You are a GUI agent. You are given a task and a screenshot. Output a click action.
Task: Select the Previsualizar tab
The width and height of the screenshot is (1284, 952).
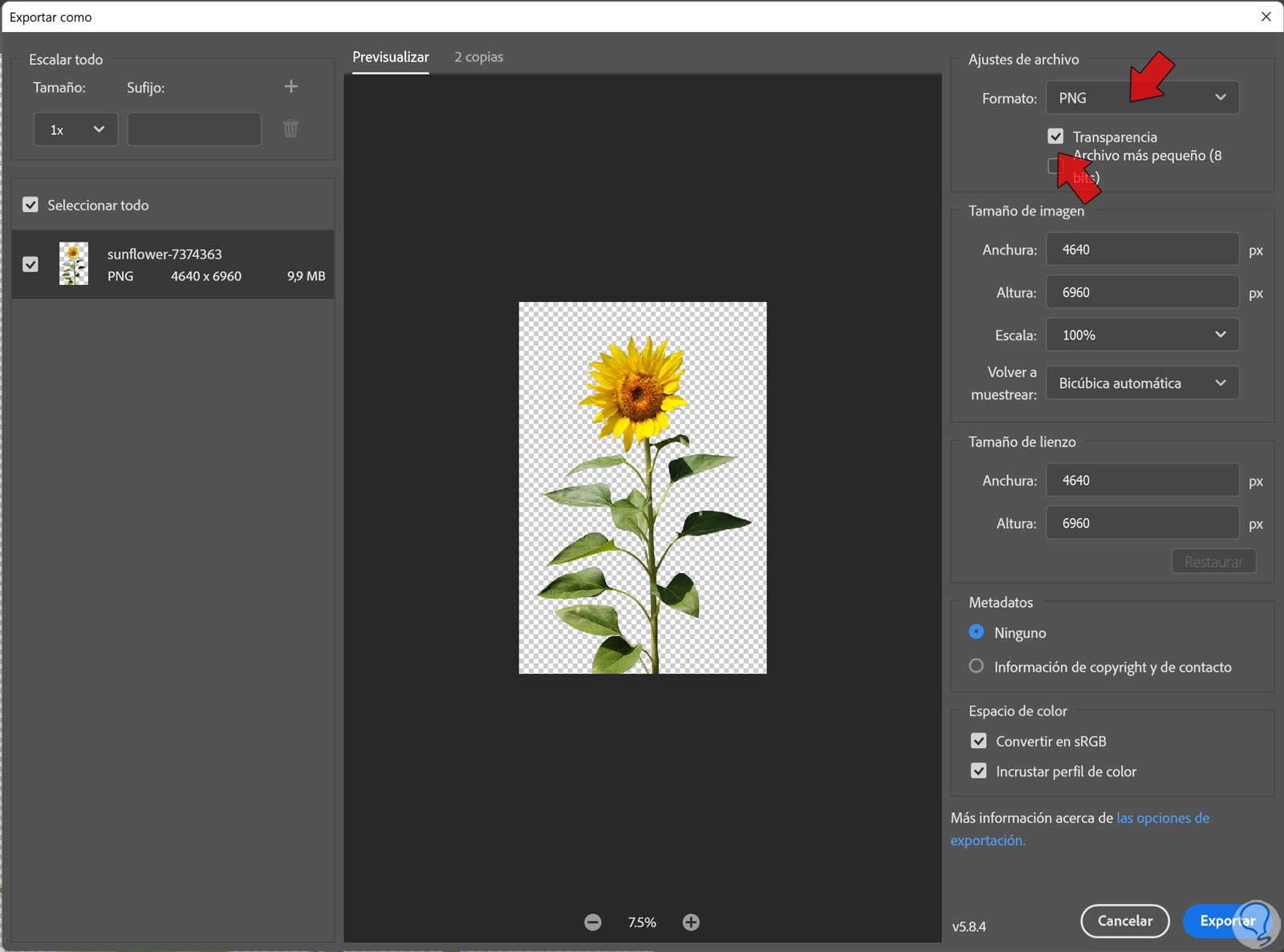[x=390, y=57]
